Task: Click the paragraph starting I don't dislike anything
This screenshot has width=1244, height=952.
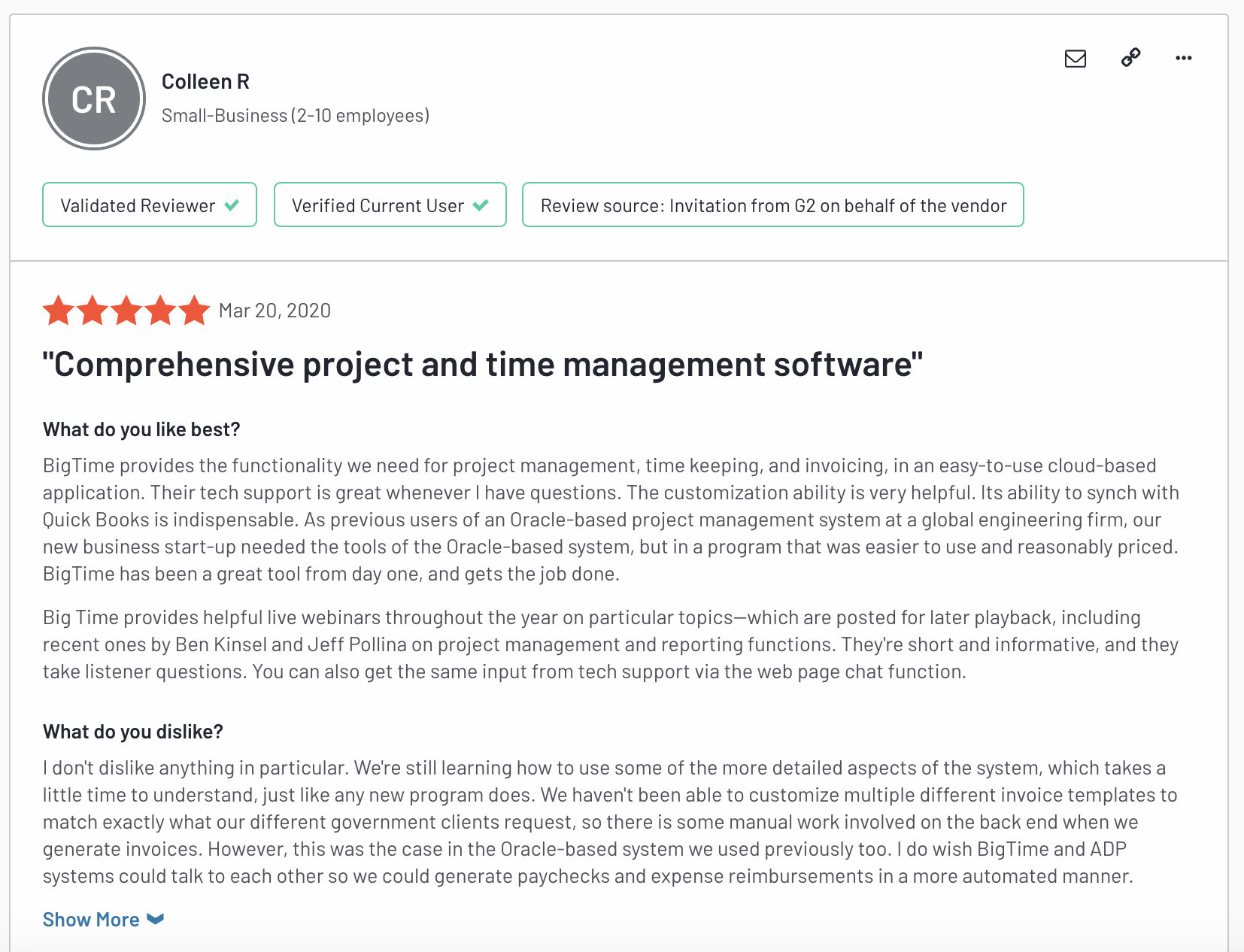Action: (610, 822)
